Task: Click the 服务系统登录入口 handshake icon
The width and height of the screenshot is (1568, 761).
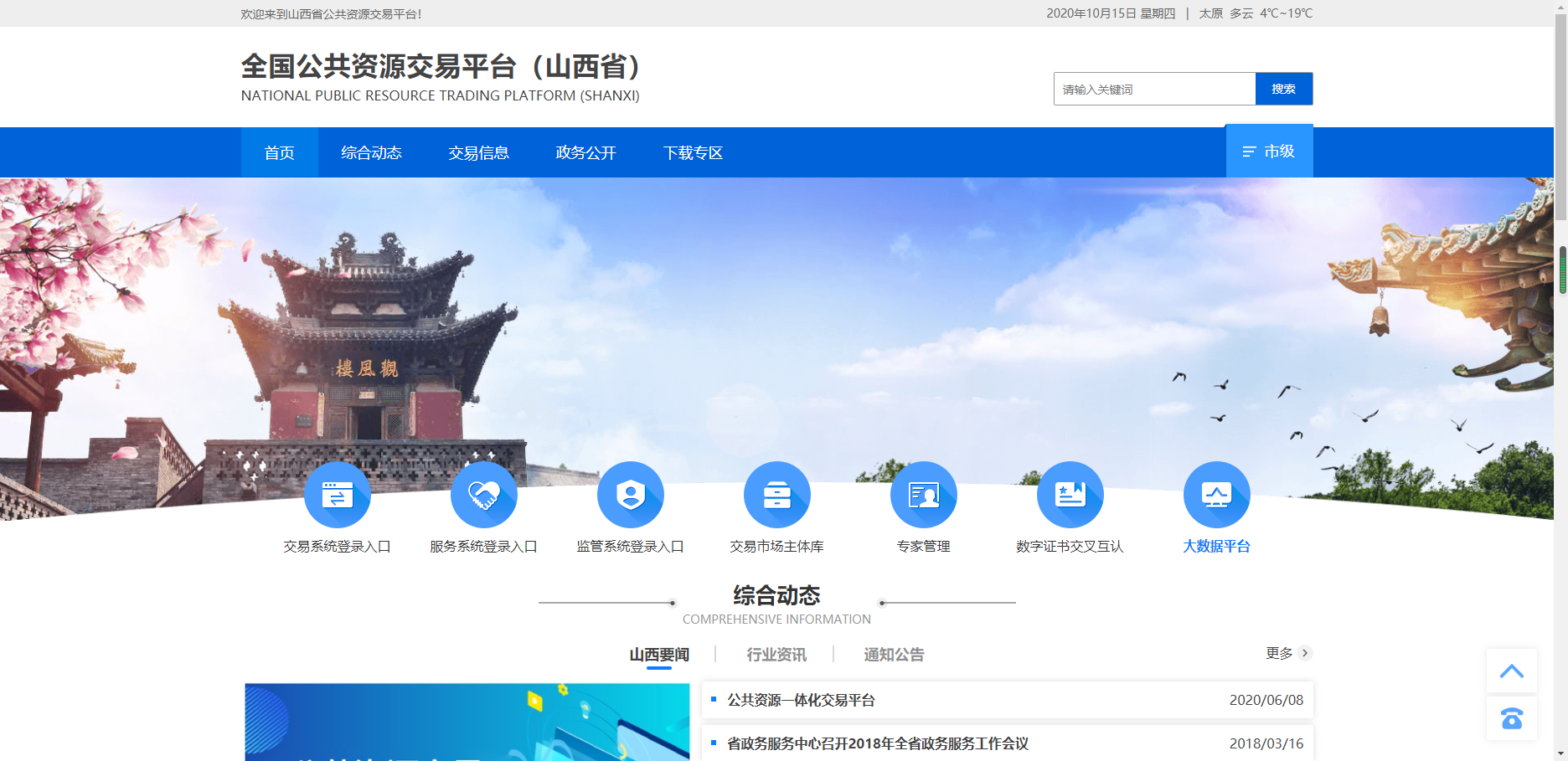Action: (483, 495)
